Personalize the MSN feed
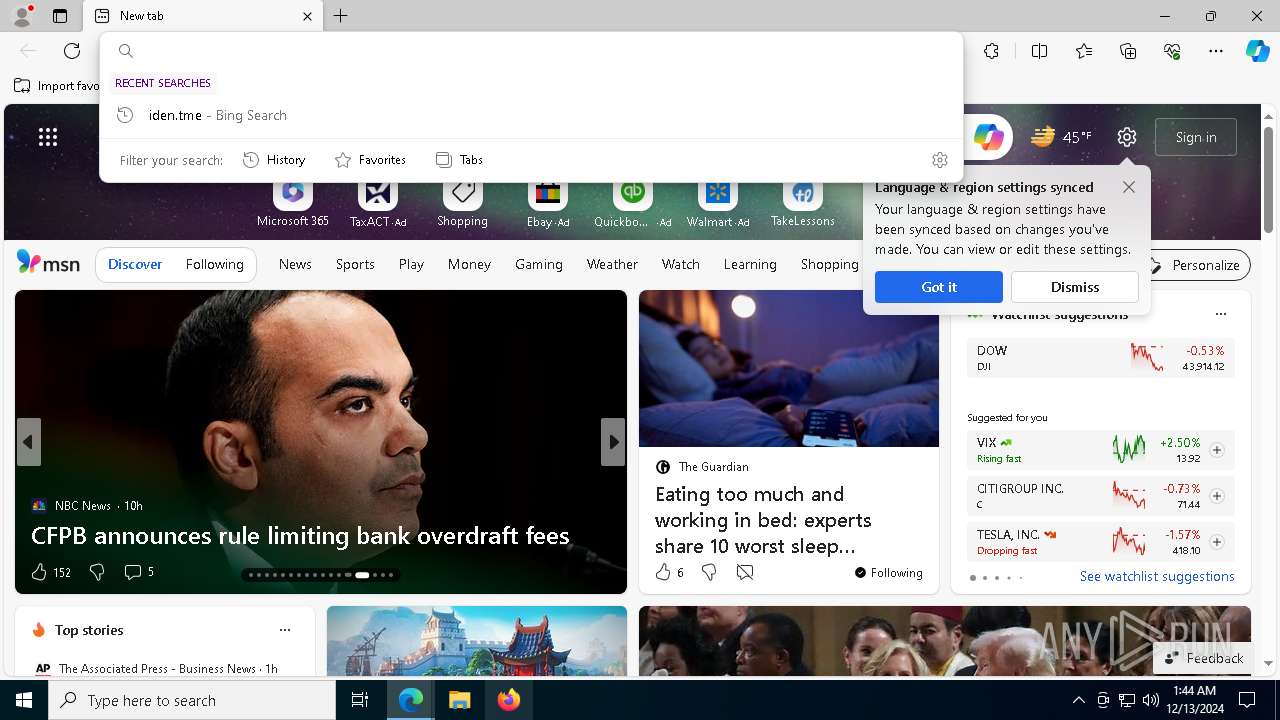 click(1196, 265)
